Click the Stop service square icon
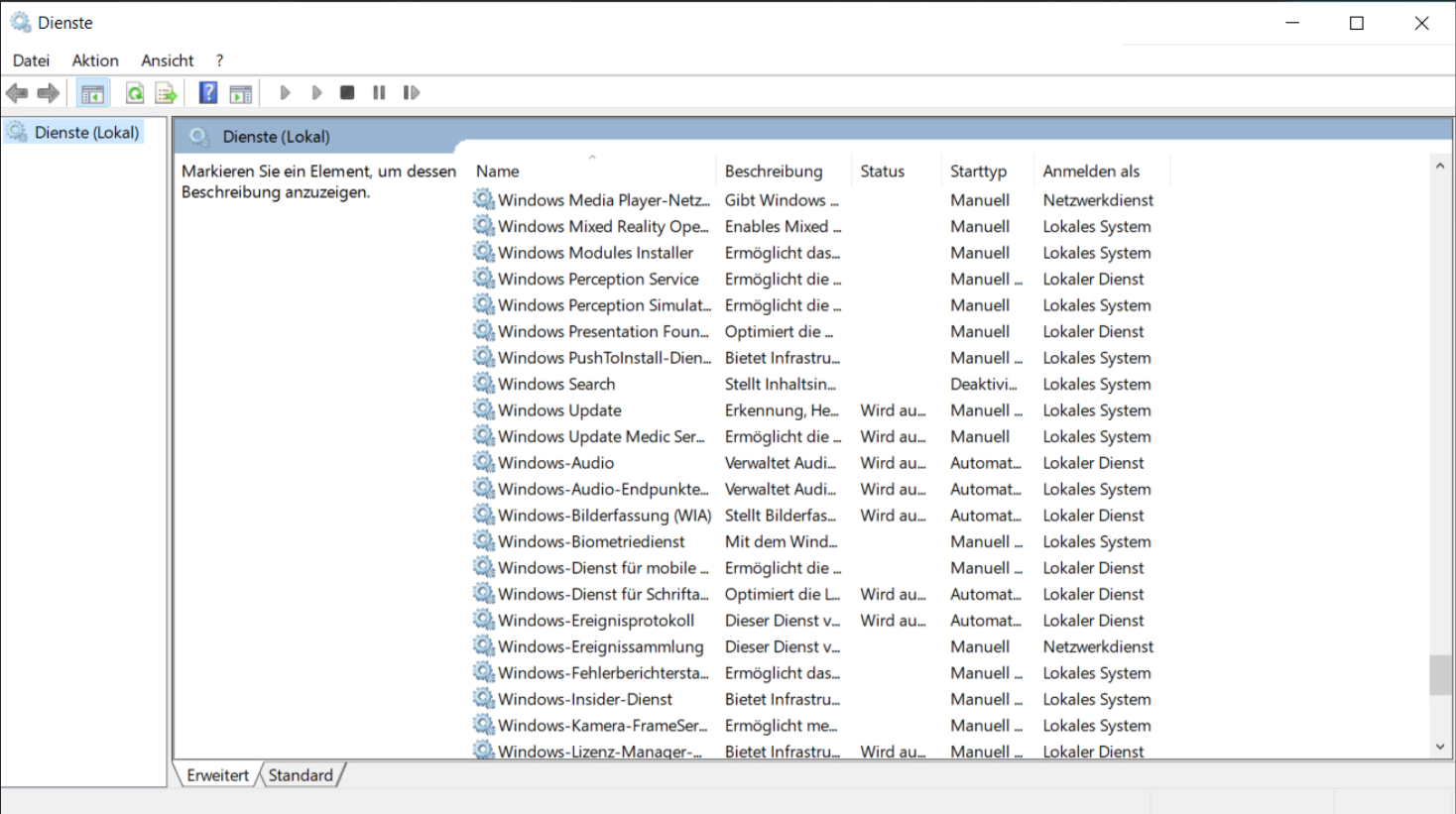 click(347, 93)
